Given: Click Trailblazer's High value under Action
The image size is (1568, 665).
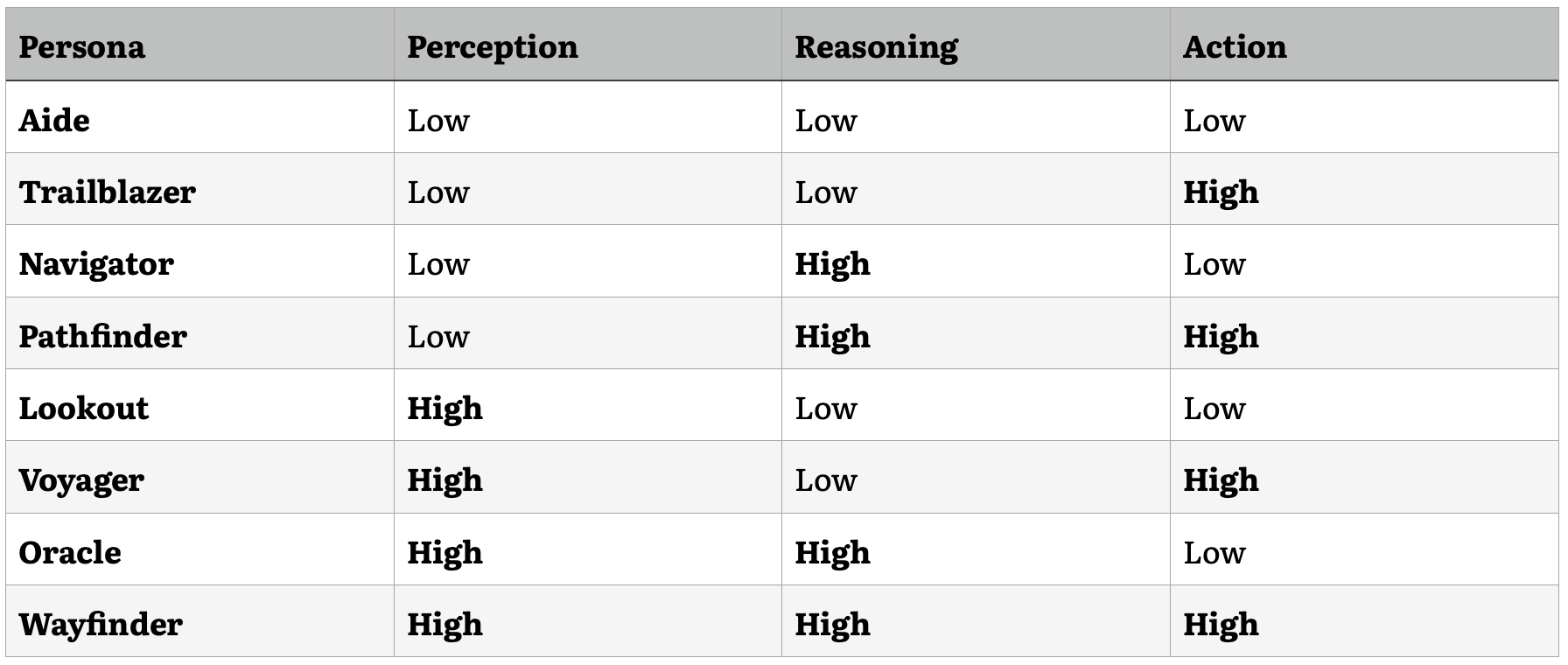Looking at the screenshot, I should [1221, 192].
